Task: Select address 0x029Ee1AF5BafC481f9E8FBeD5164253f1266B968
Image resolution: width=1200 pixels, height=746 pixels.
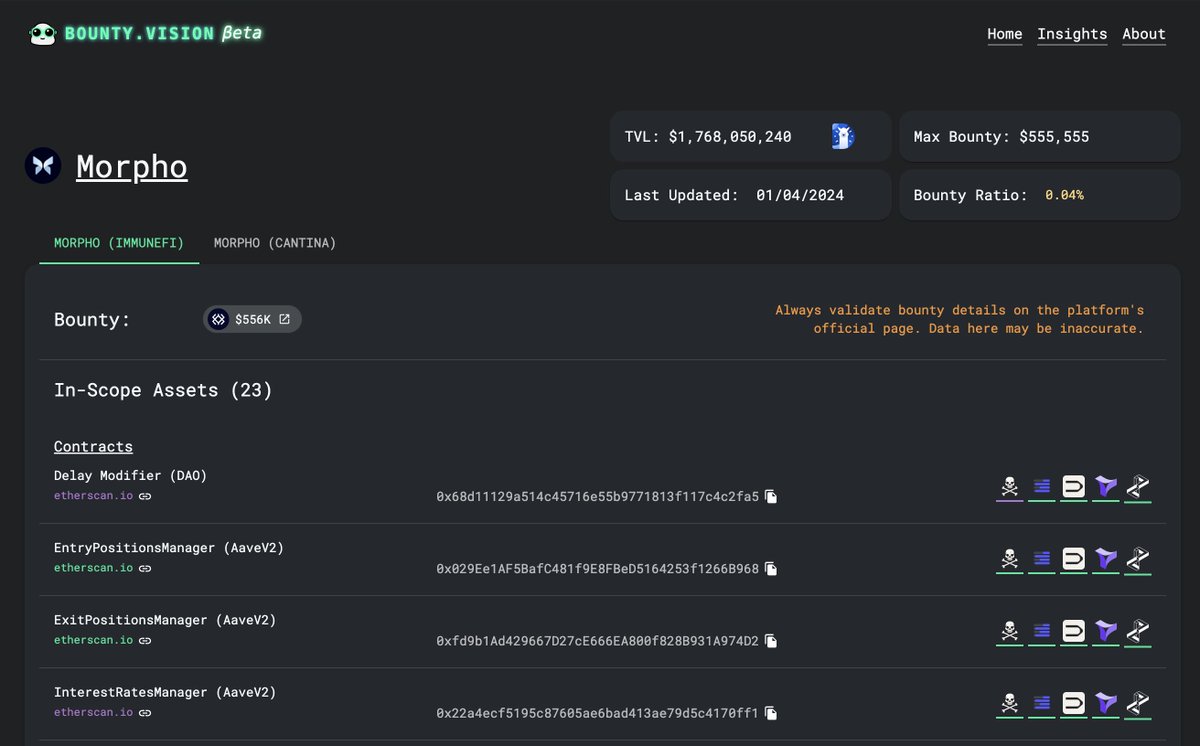Action: (x=598, y=568)
